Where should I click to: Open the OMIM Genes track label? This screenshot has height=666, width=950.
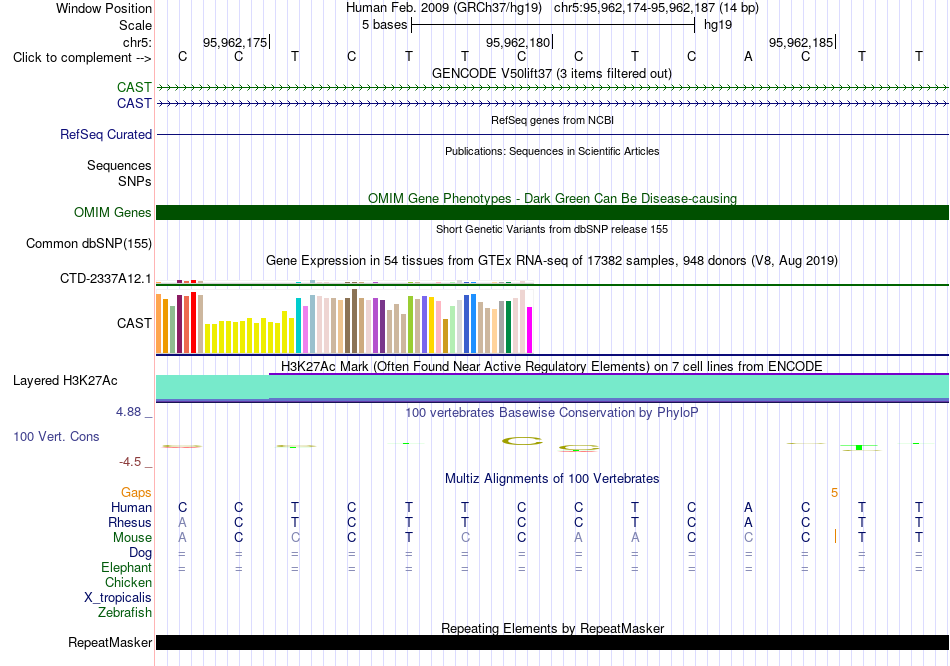pos(112,212)
